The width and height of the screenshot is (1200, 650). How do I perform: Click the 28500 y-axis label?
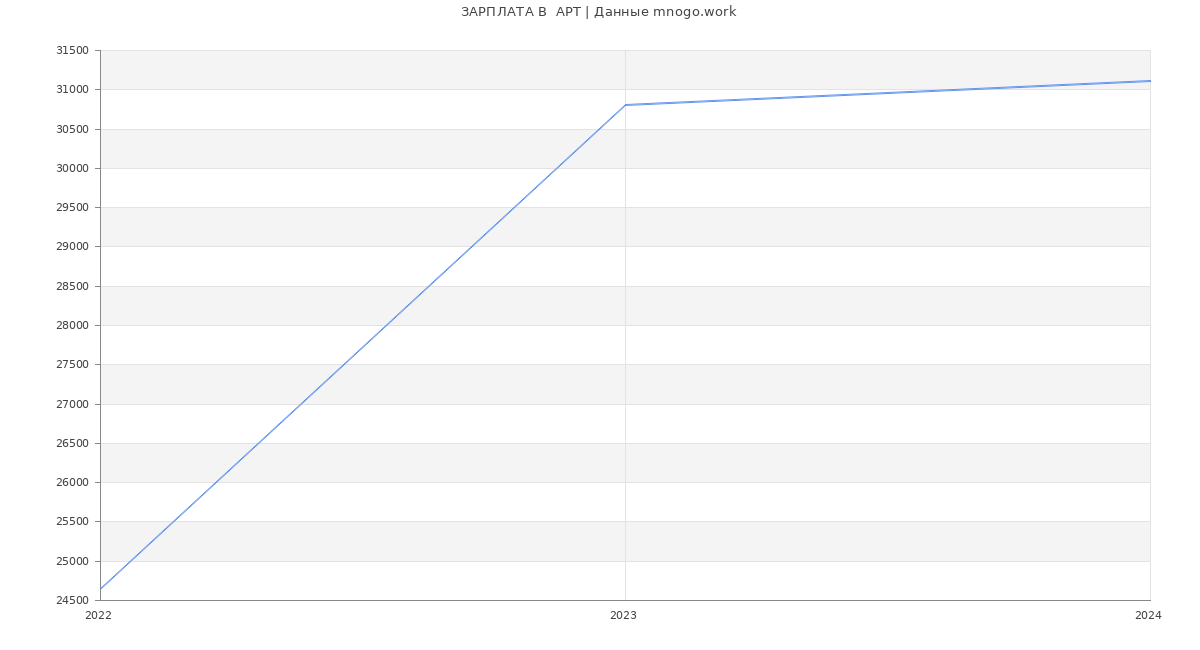coord(72,287)
